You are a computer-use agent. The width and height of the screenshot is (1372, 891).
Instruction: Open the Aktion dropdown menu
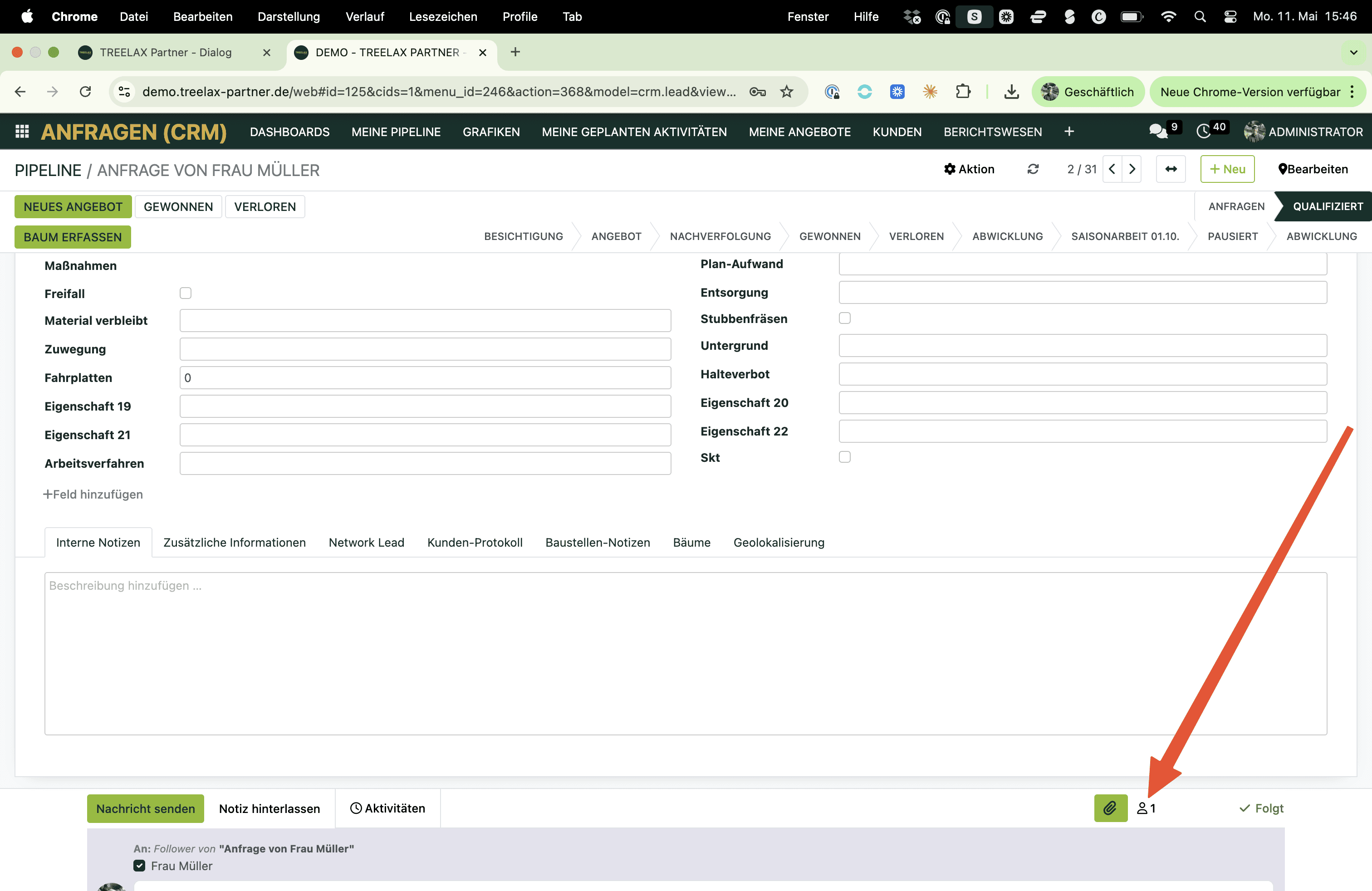tap(969, 169)
